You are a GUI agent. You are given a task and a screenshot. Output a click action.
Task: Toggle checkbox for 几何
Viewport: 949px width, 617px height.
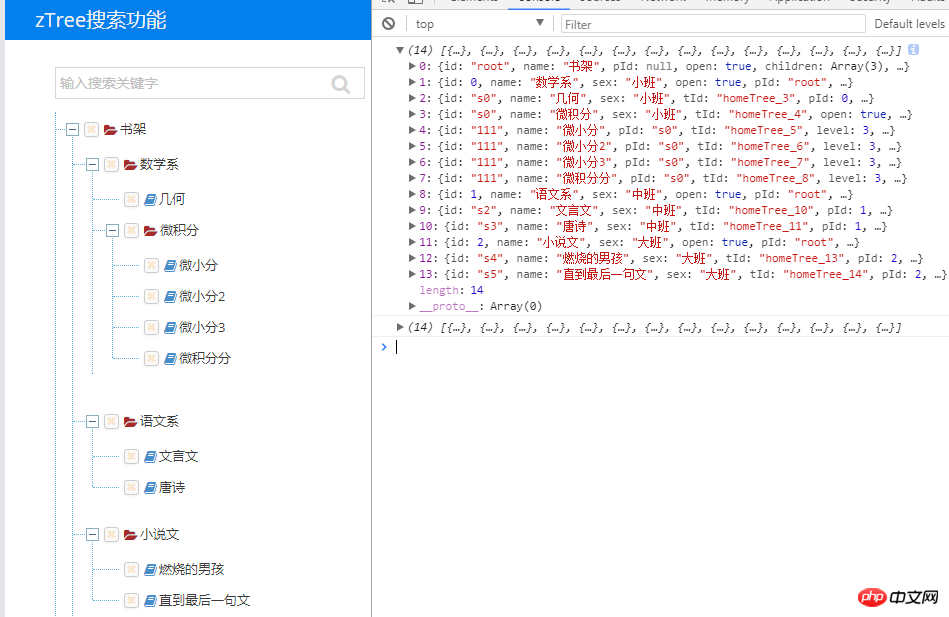tap(131, 199)
